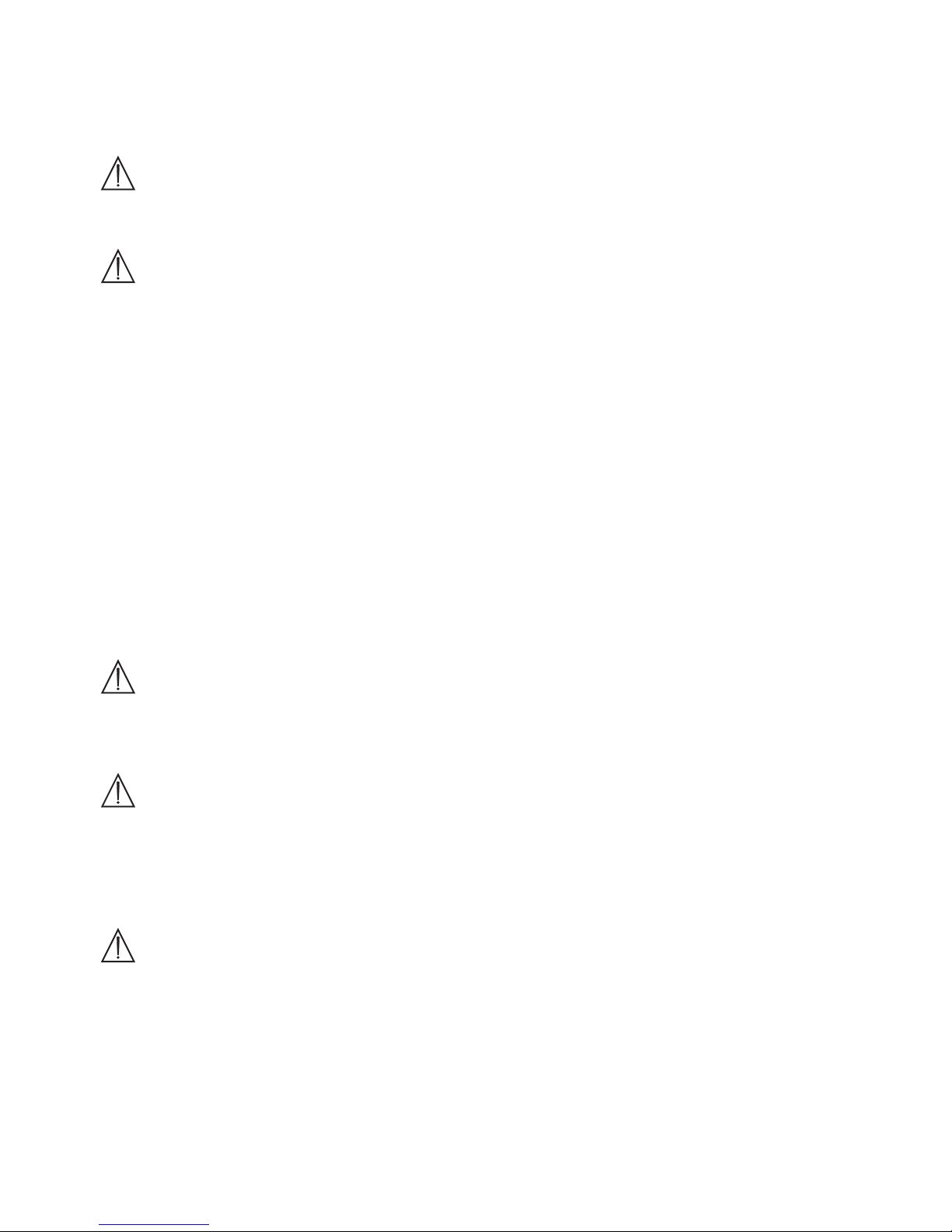Image resolution: width=952 pixels, height=1232 pixels.
Task: Click the third warning triangle, middle of page
Action: coord(118,676)
